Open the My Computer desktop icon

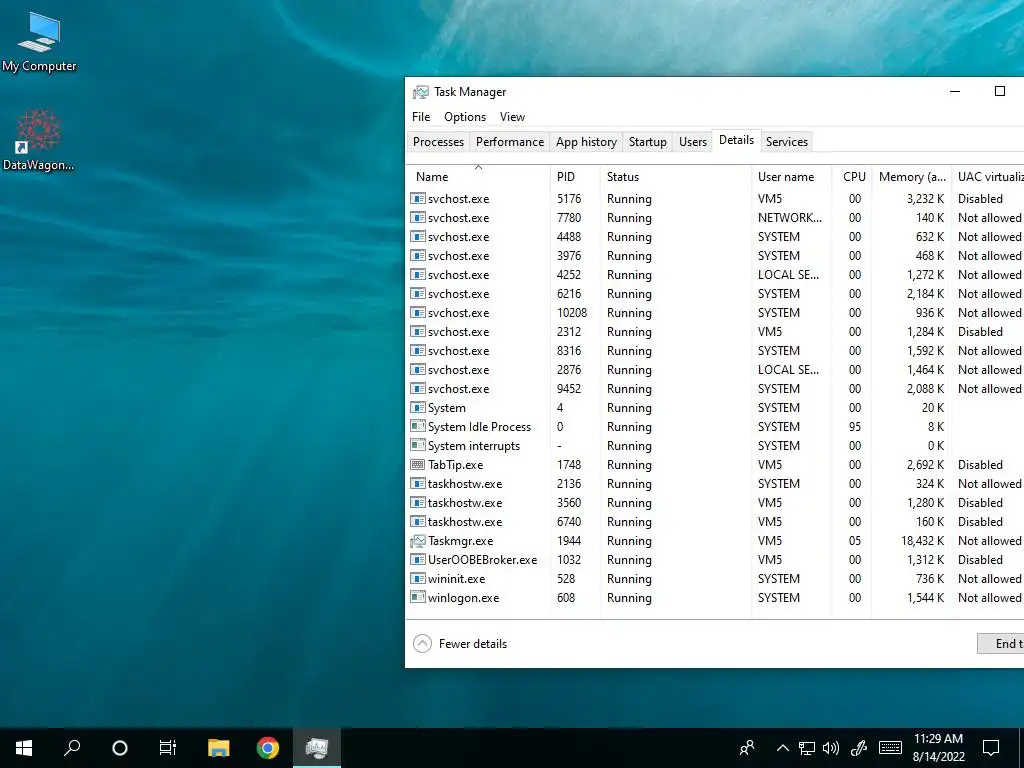click(39, 42)
